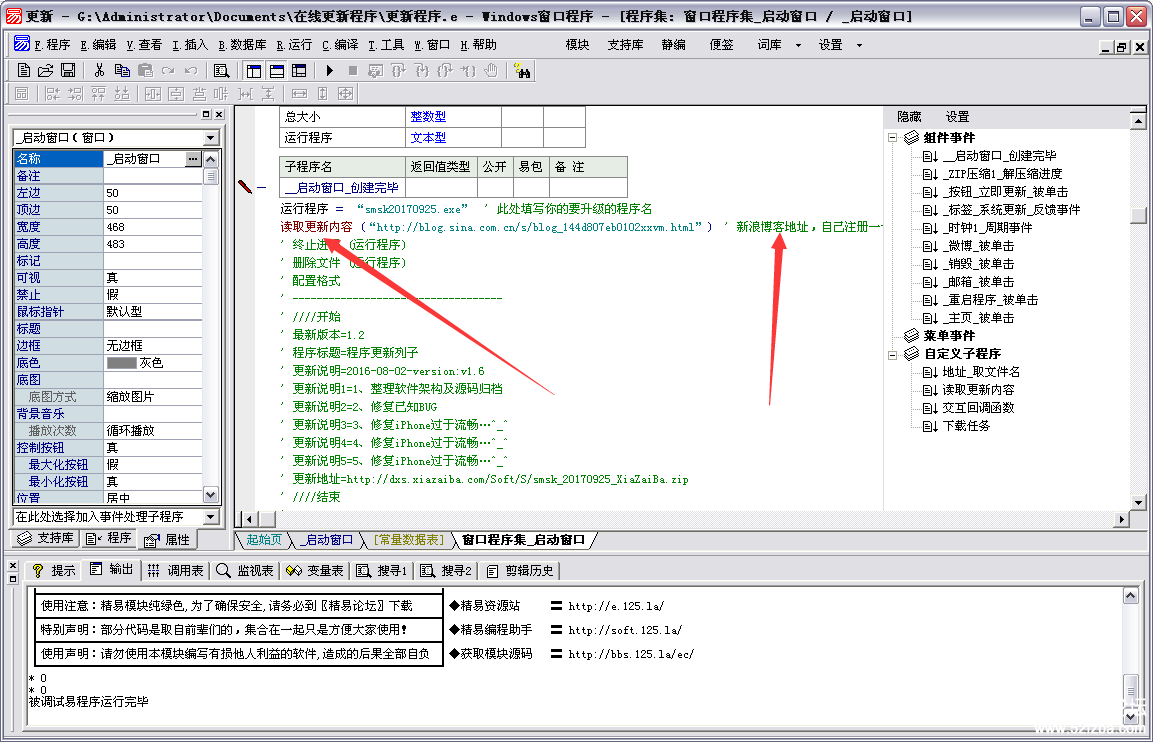Switch to the 起始页 editor tab
Viewport: 1153px width, 742px height.
(x=264, y=540)
